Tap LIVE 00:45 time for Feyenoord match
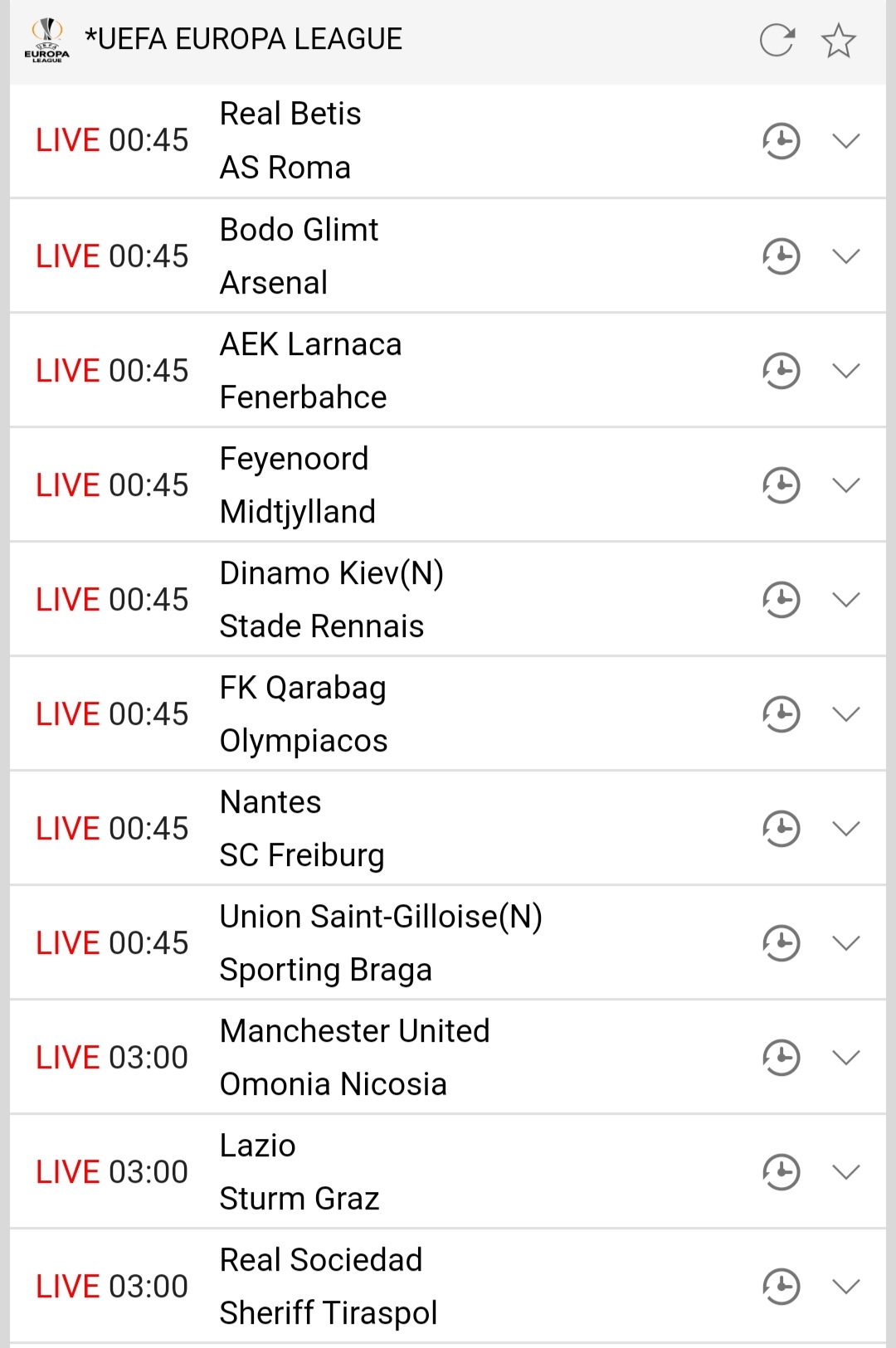 112,485
